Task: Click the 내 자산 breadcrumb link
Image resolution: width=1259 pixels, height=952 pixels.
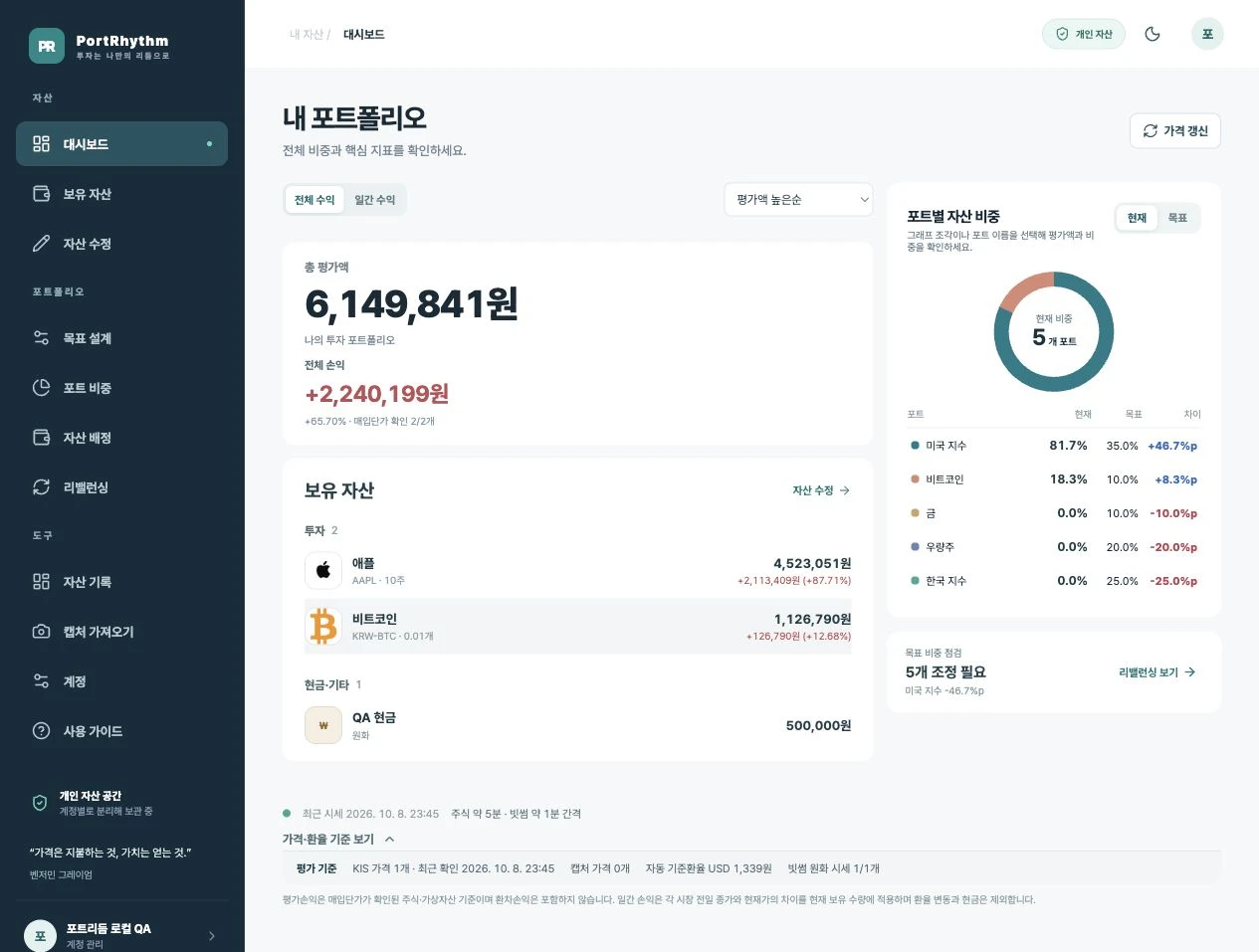Action: pos(307,34)
